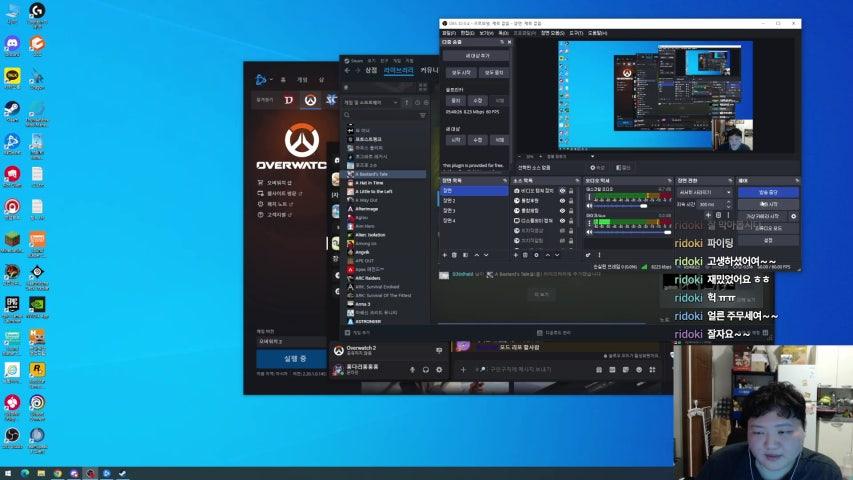Screen dimensions: 853x480
Task: Toggle visibility eye of second OBS source
Action: (x=562, y=200)
